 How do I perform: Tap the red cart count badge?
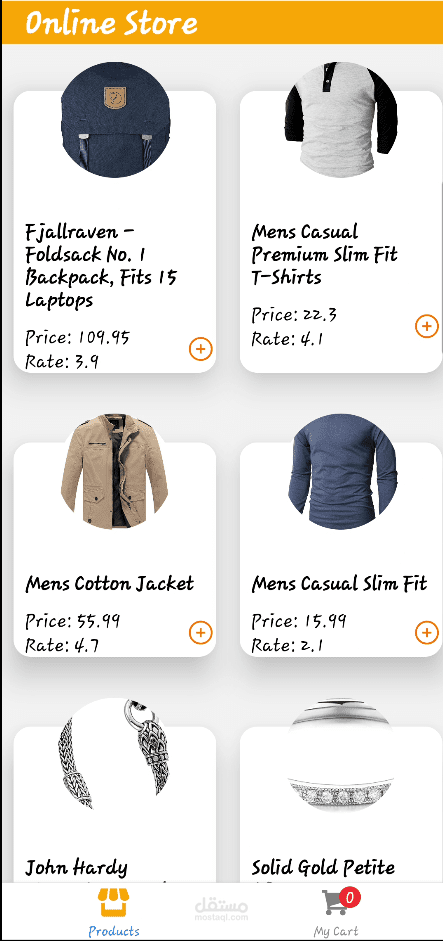point(350,897)
